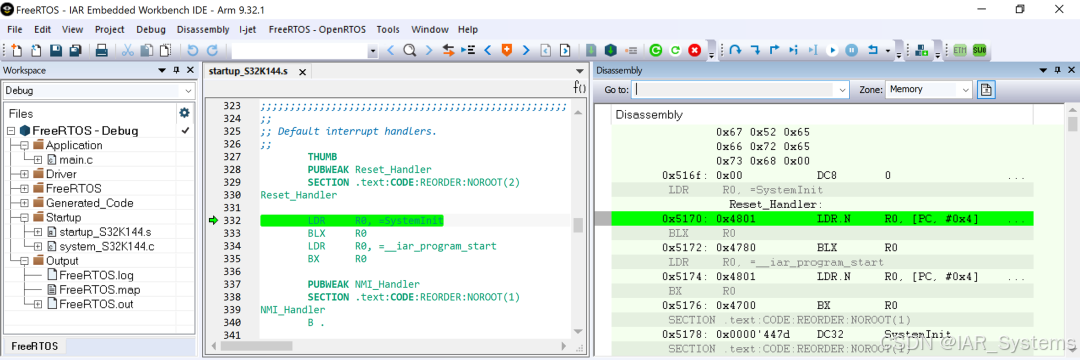Click the Reset debug icon
The height and width of the screenshot is (360, 1080).
(872, 50)
